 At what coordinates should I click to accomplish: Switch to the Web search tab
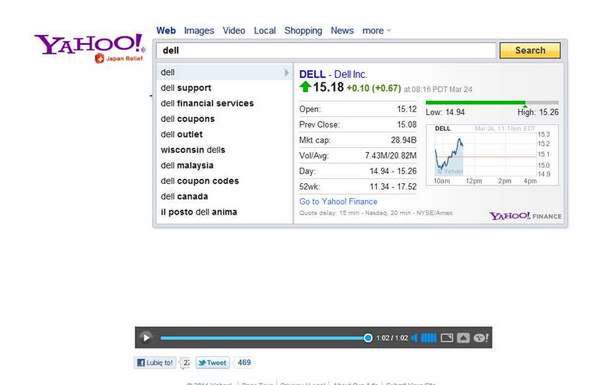coord(166,31)
